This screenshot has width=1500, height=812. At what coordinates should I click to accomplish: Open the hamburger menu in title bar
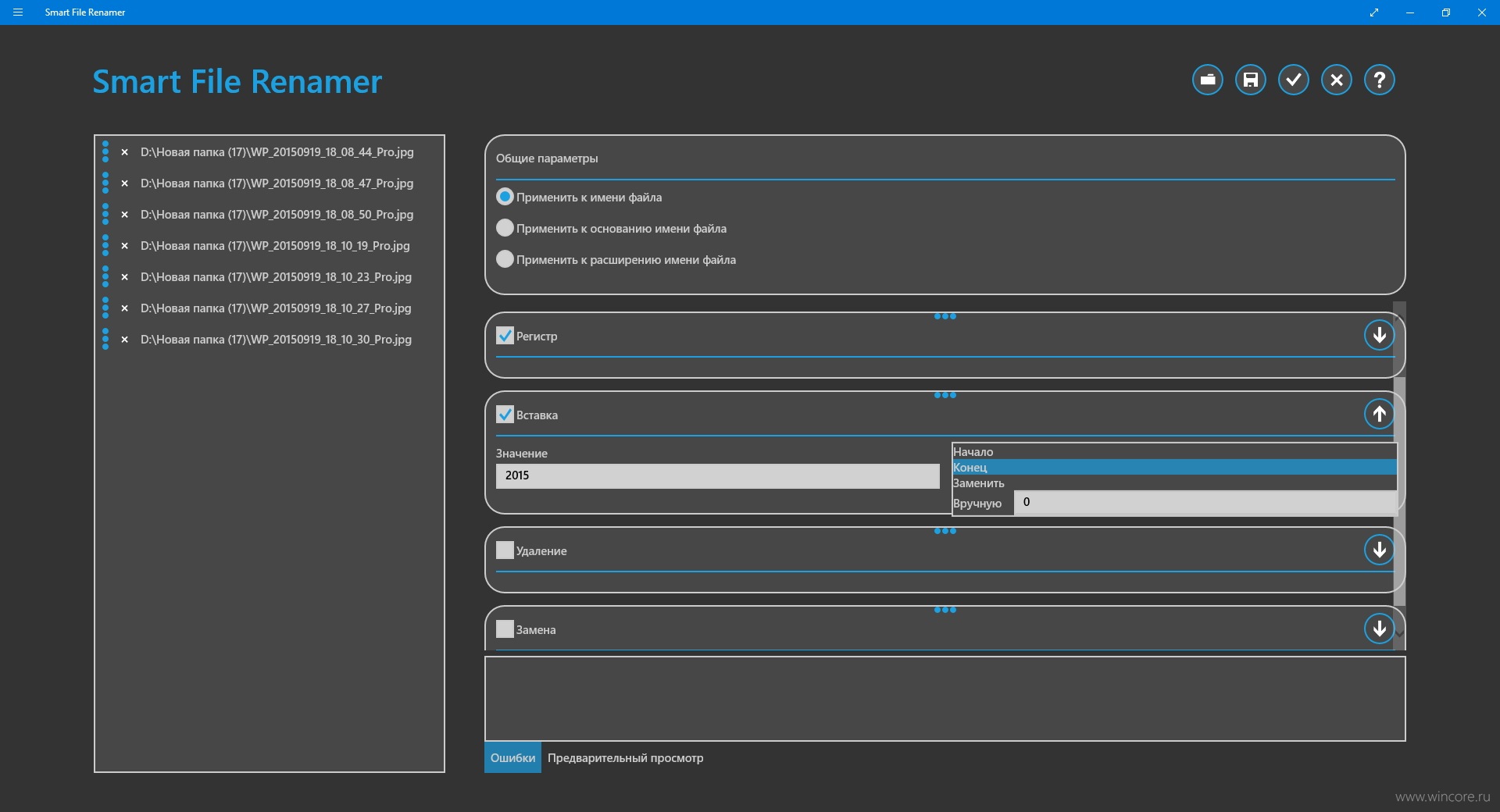point(18,12)
